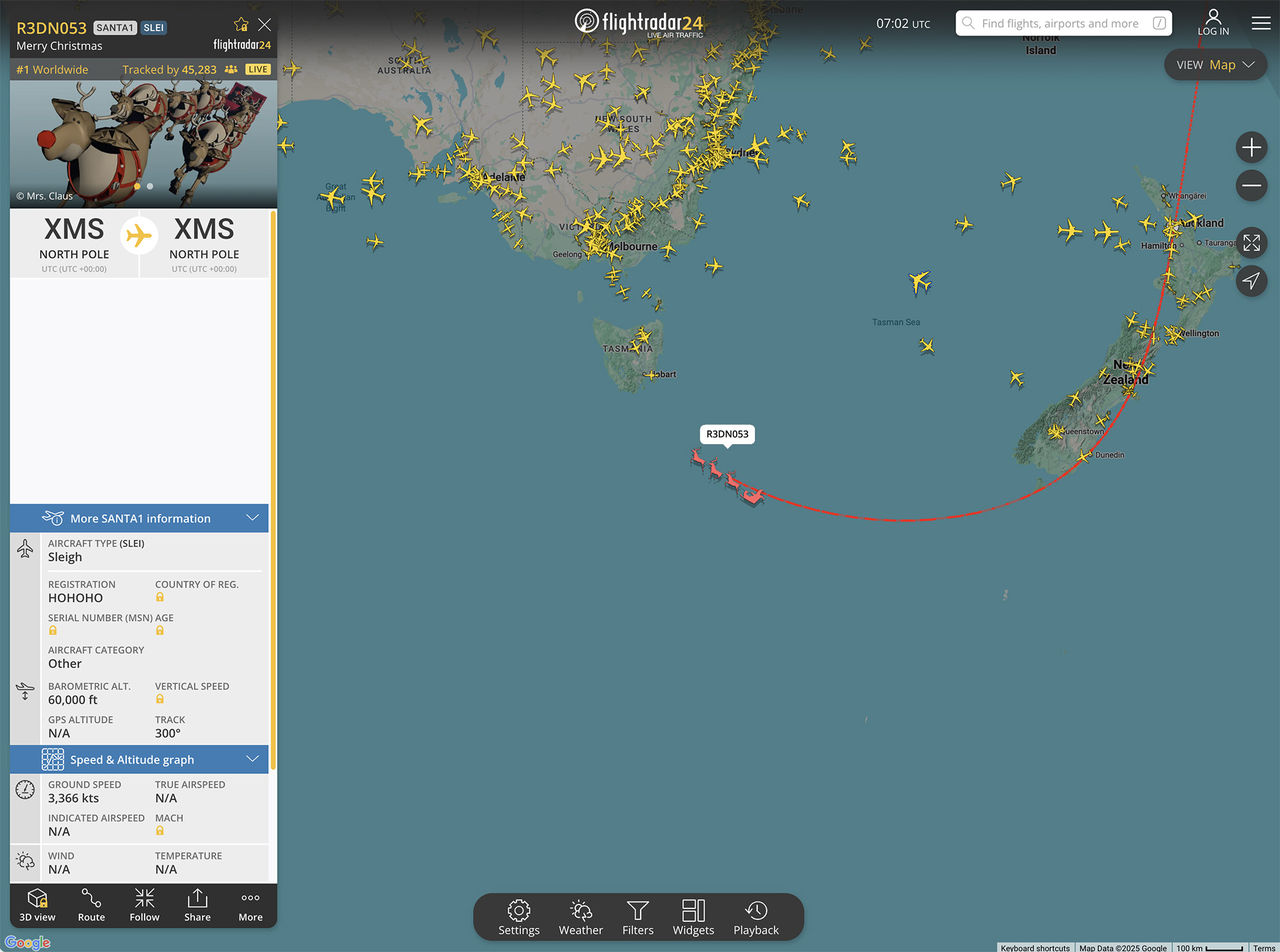Open the 3D view of the flight

[38, 904]
